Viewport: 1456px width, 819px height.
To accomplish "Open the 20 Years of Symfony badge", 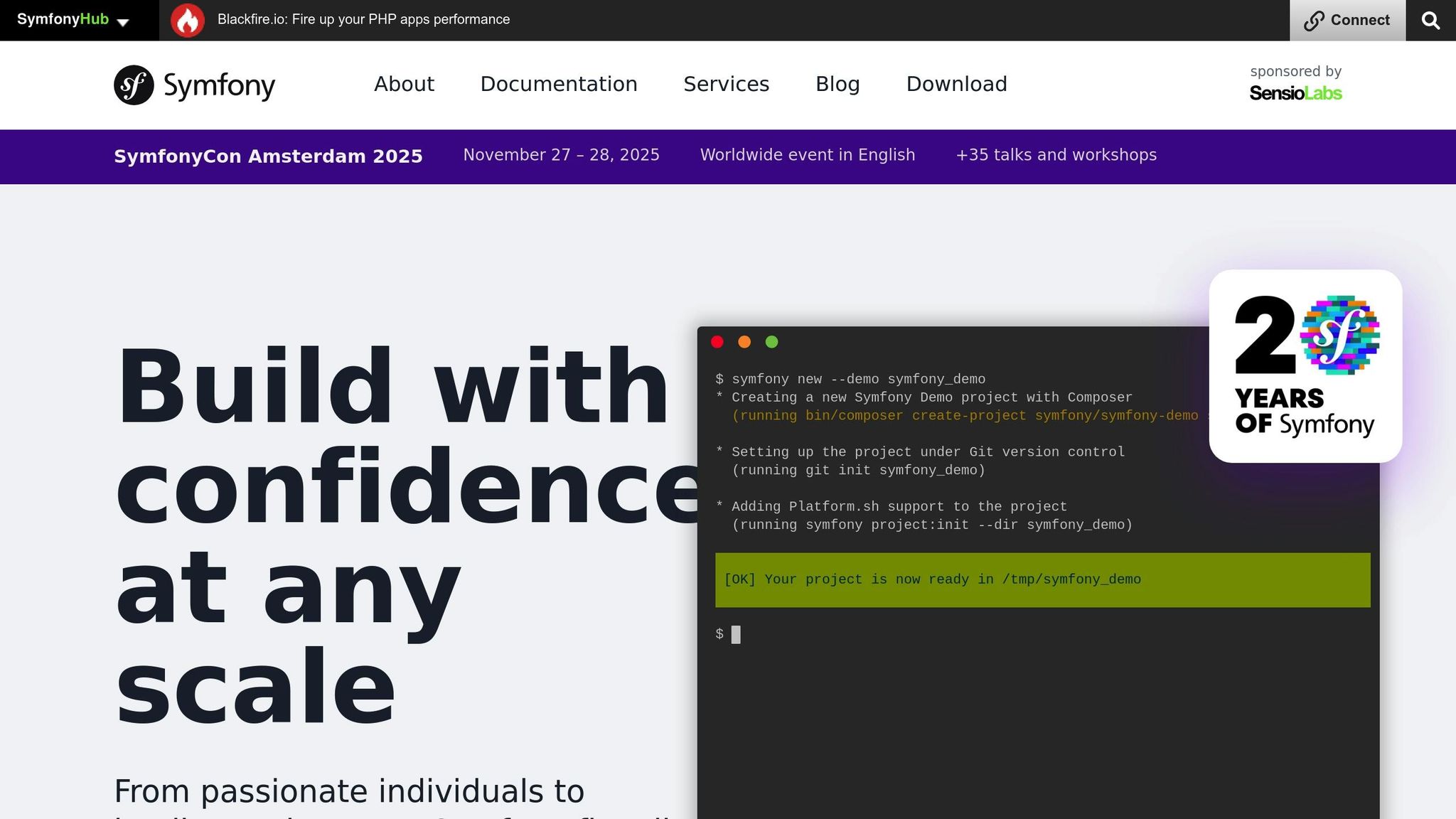I will tap(1305, 366).
